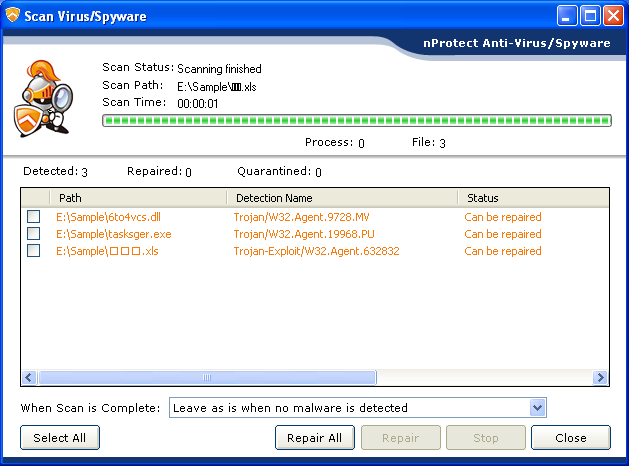The height and width of the screenshot is (466, 629).
Task: Click 'Can be repaired' status for 6to4vcs.dll
Action: click(503, 217)
